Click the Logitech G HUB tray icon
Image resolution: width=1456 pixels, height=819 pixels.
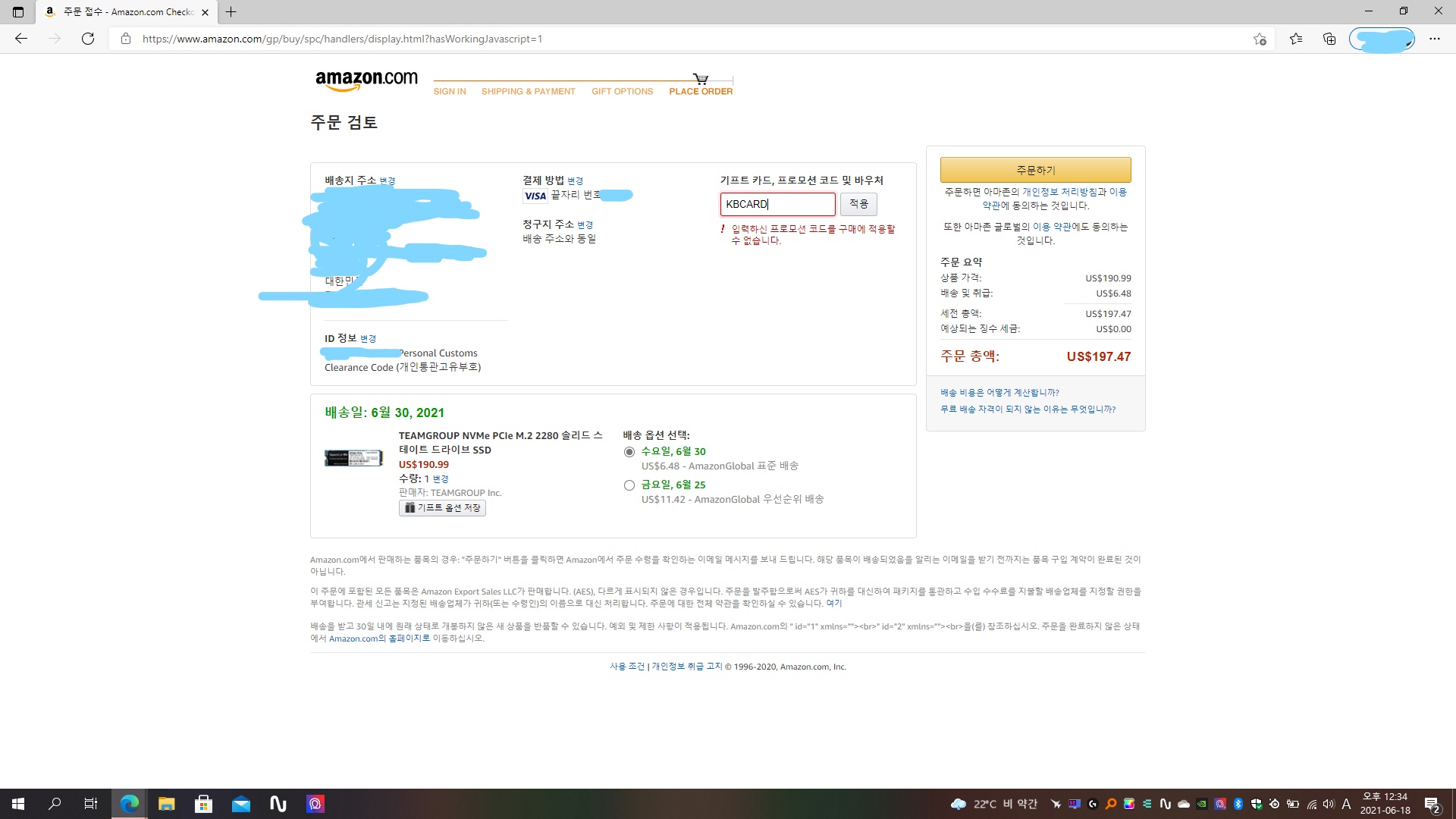[x=1093, y=804]
